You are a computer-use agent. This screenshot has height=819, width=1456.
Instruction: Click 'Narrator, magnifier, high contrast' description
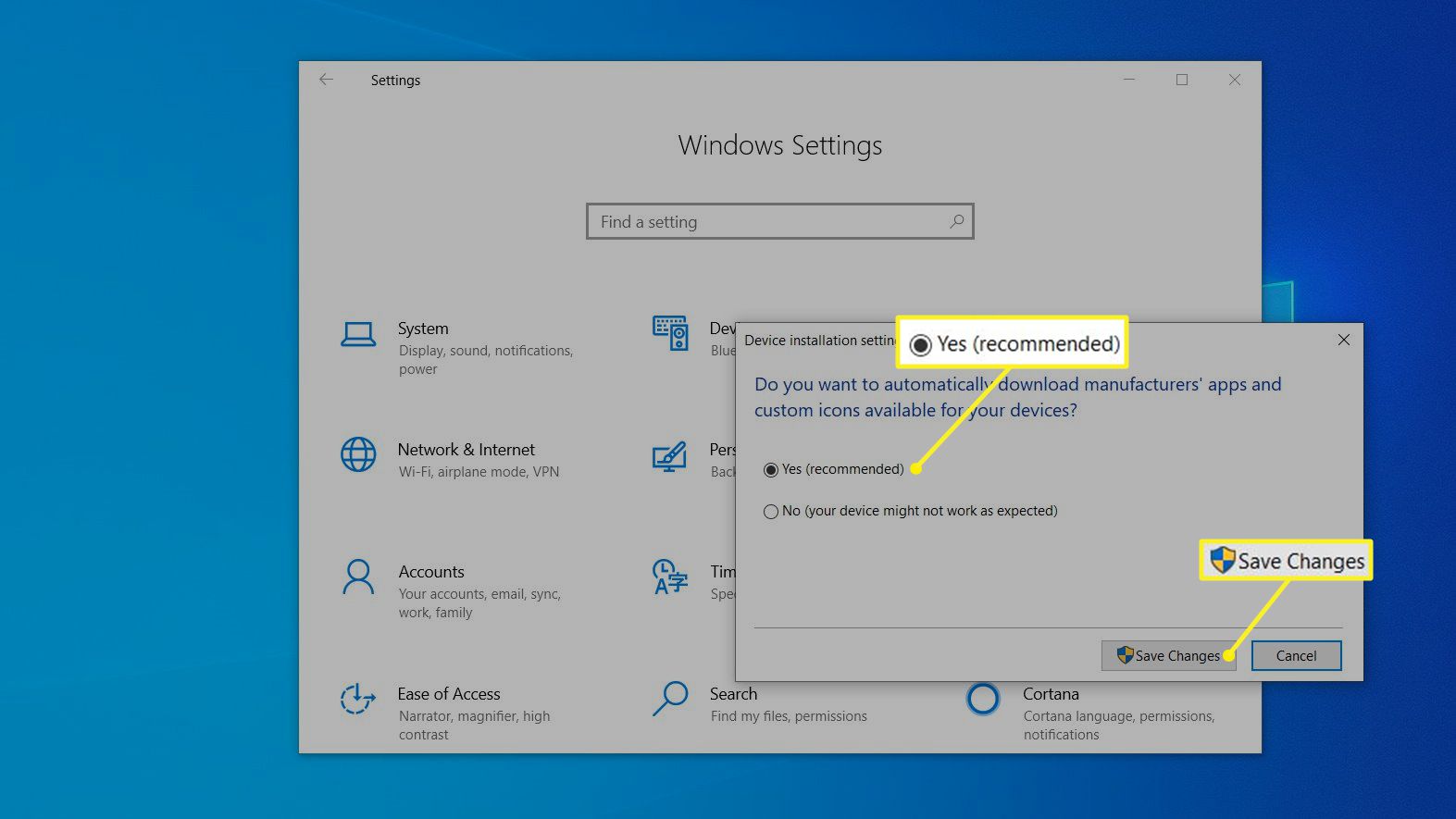(x=474, y=726)
